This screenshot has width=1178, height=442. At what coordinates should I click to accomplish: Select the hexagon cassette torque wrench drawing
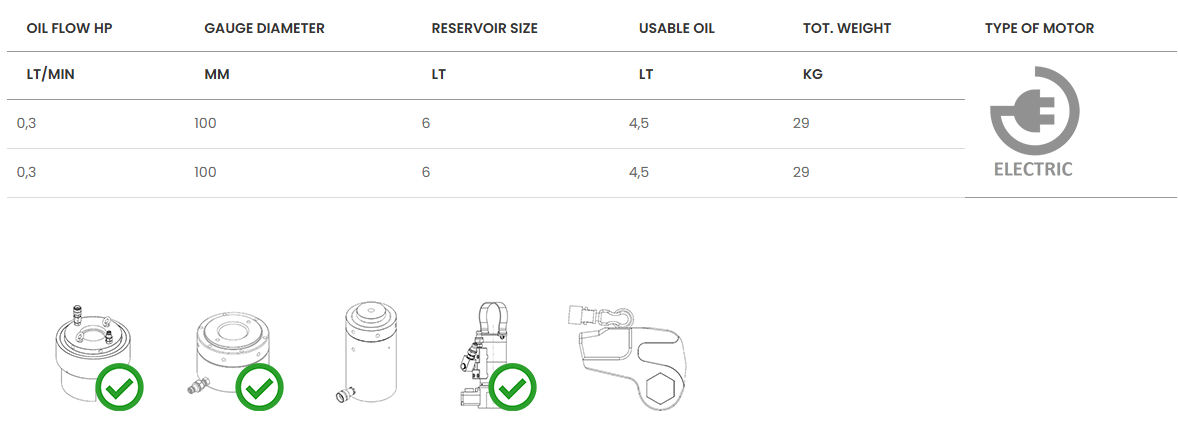click(626, 356)
